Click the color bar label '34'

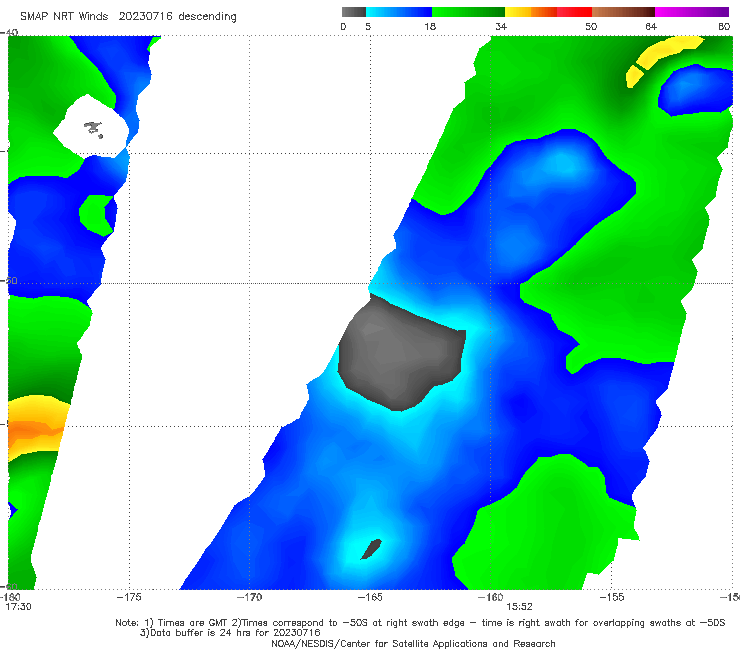[x=501, y=26]
